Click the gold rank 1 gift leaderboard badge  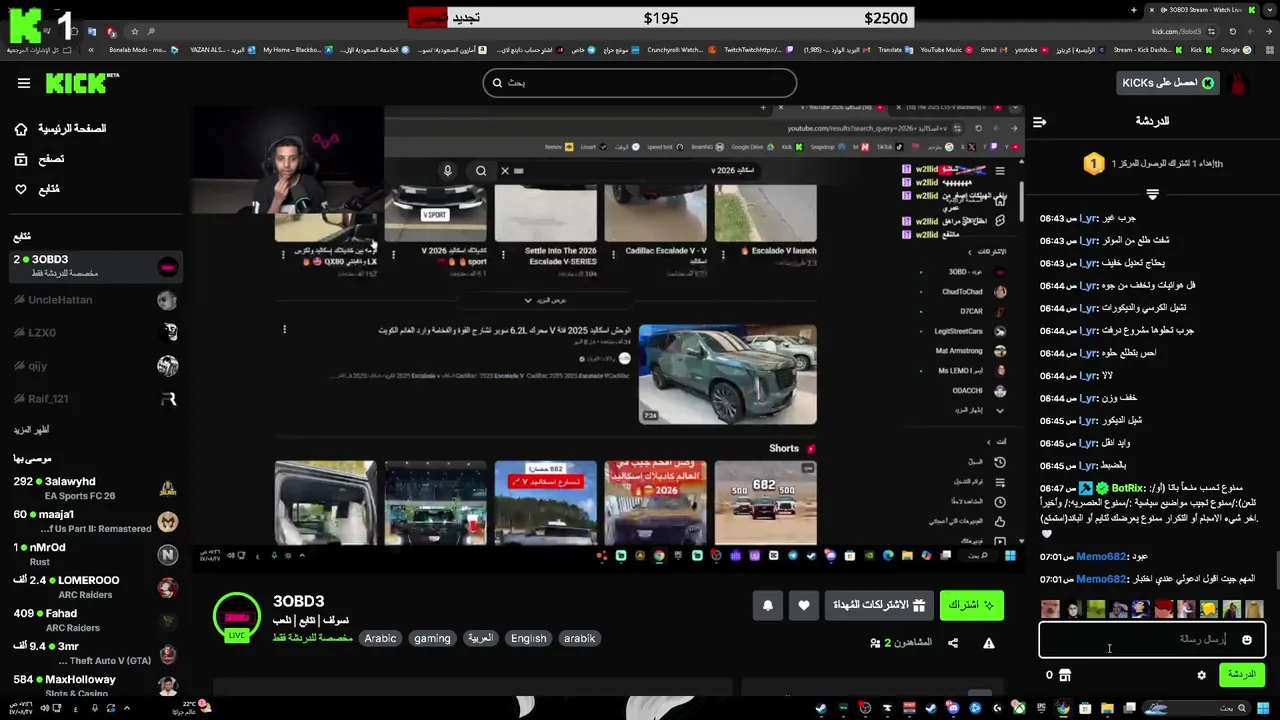1093,163
